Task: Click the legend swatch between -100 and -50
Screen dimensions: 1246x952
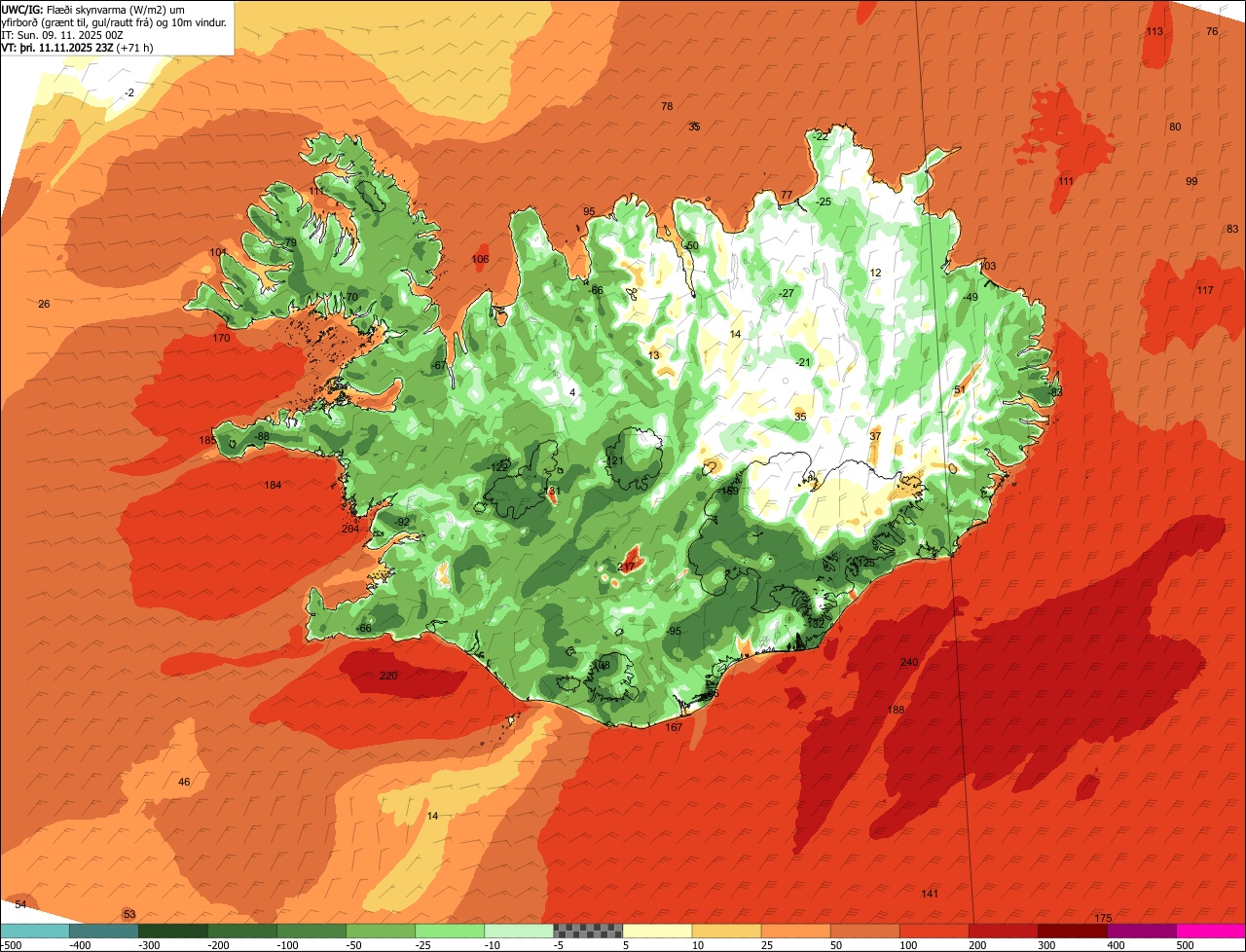Action: coord(311,931)
